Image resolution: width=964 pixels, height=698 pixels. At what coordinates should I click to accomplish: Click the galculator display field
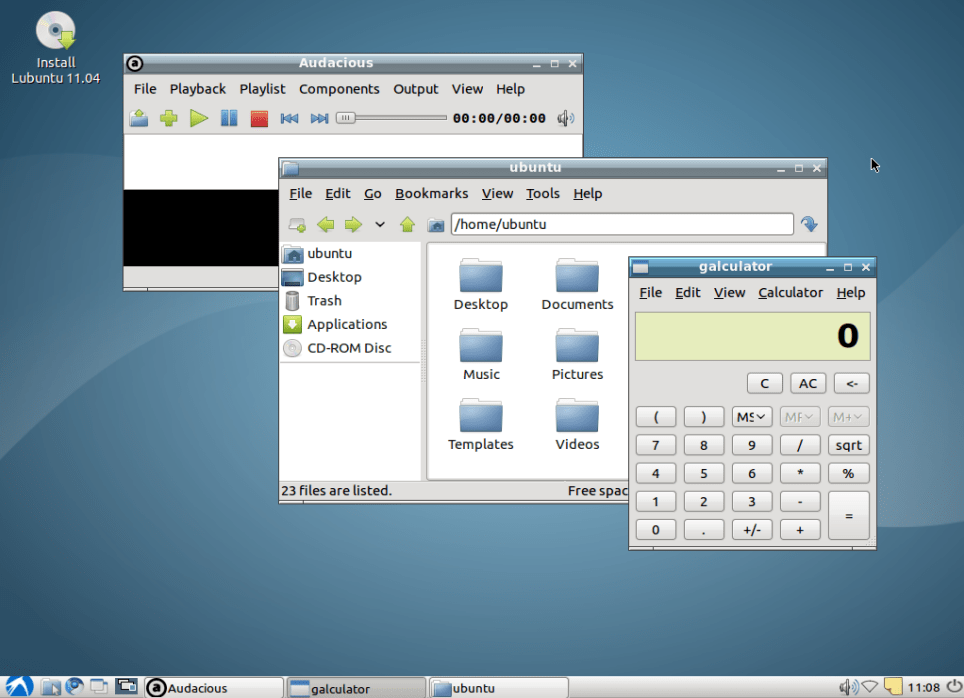pos(753,336)
